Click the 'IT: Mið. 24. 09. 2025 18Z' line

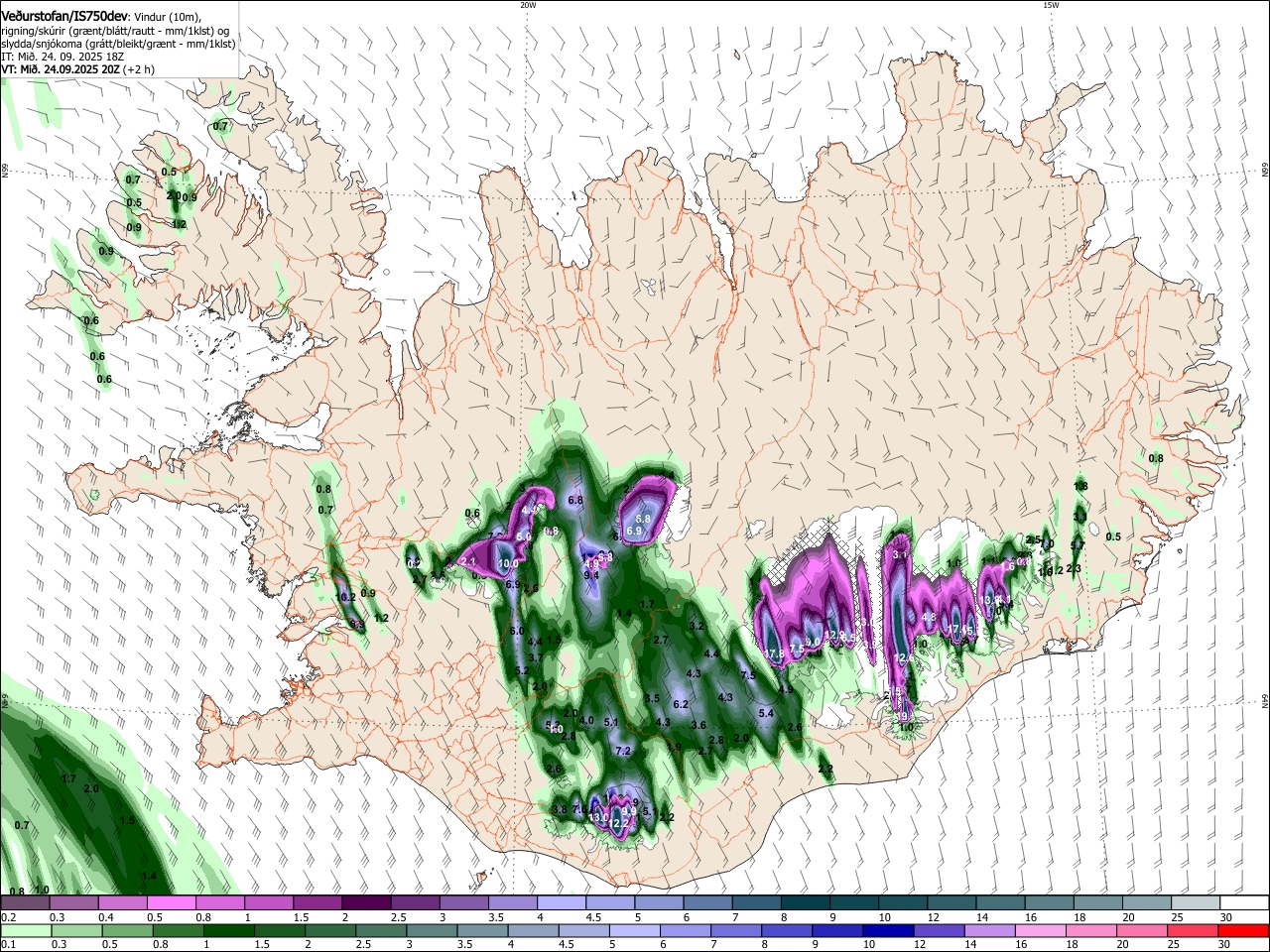(63, 57)
